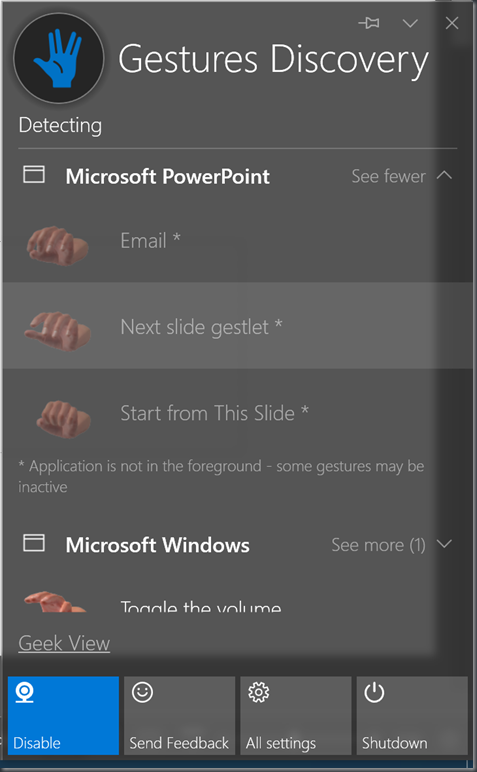Click the blue hand Gestures Discovery logo
The image size is (477, 772).
59,58
